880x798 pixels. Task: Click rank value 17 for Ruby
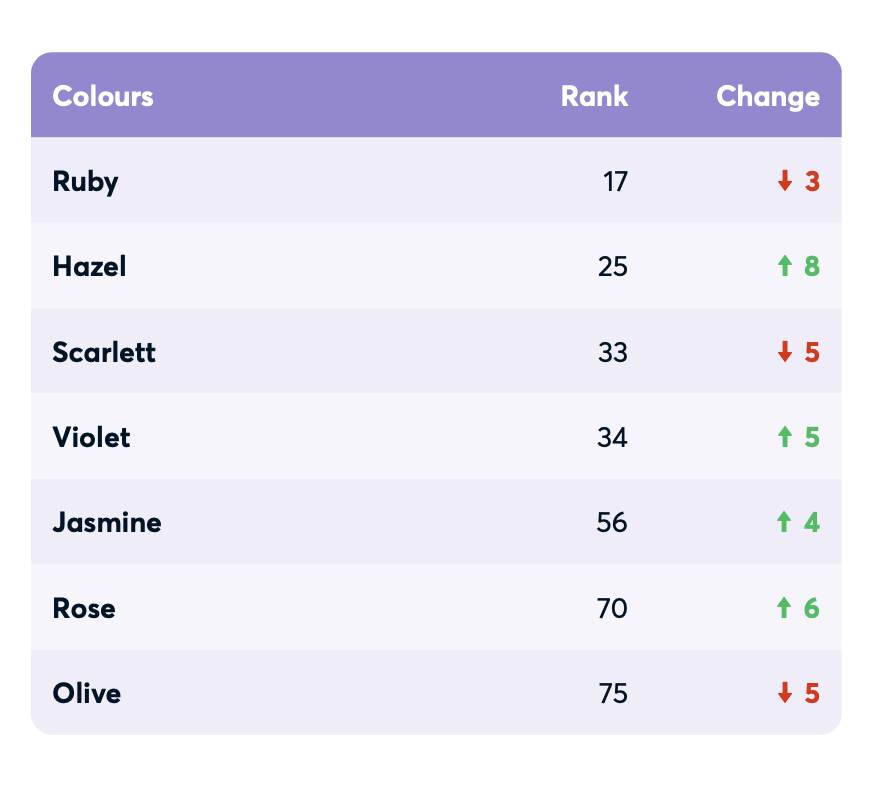tap(616, 182)
